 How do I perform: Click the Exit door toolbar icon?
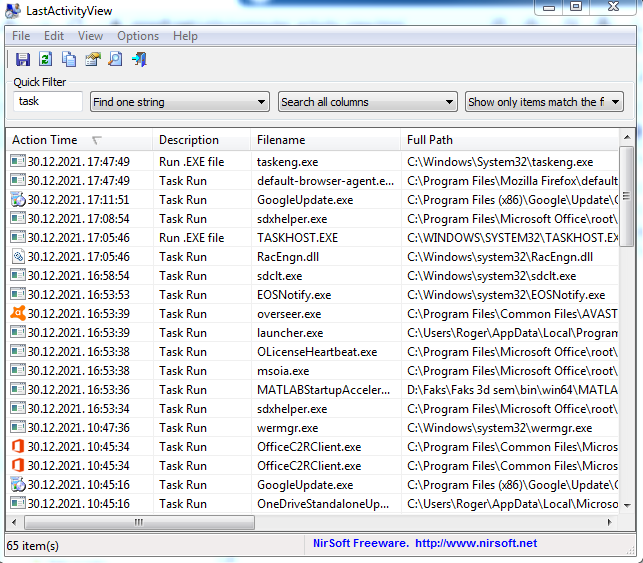(x=140, y=60)
